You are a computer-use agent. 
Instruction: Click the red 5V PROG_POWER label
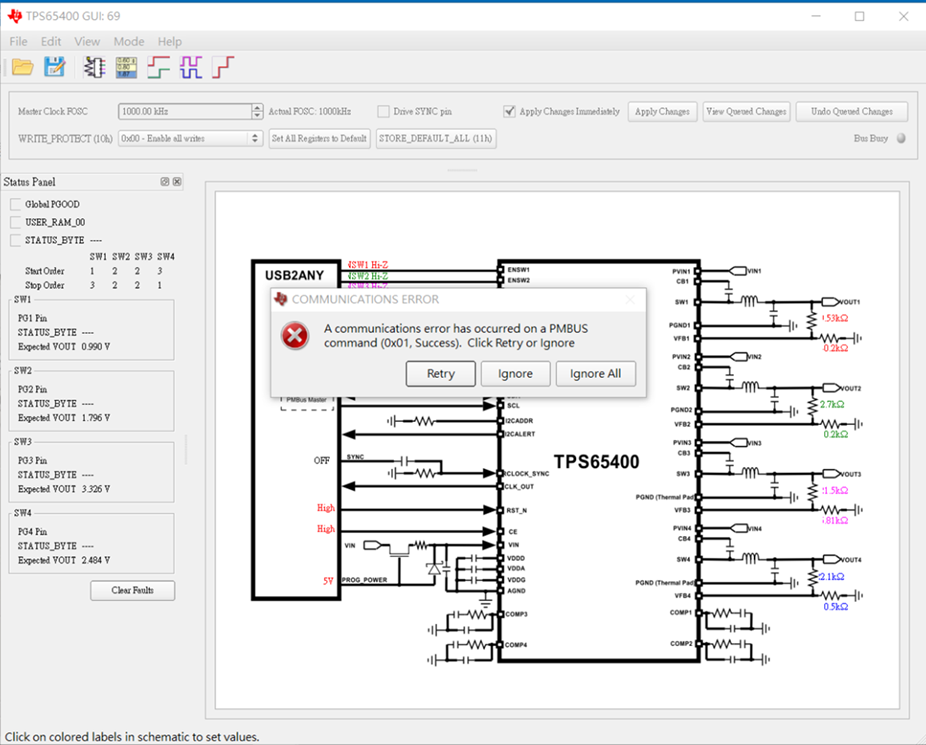pyautogui.click(x=328, y=581)
